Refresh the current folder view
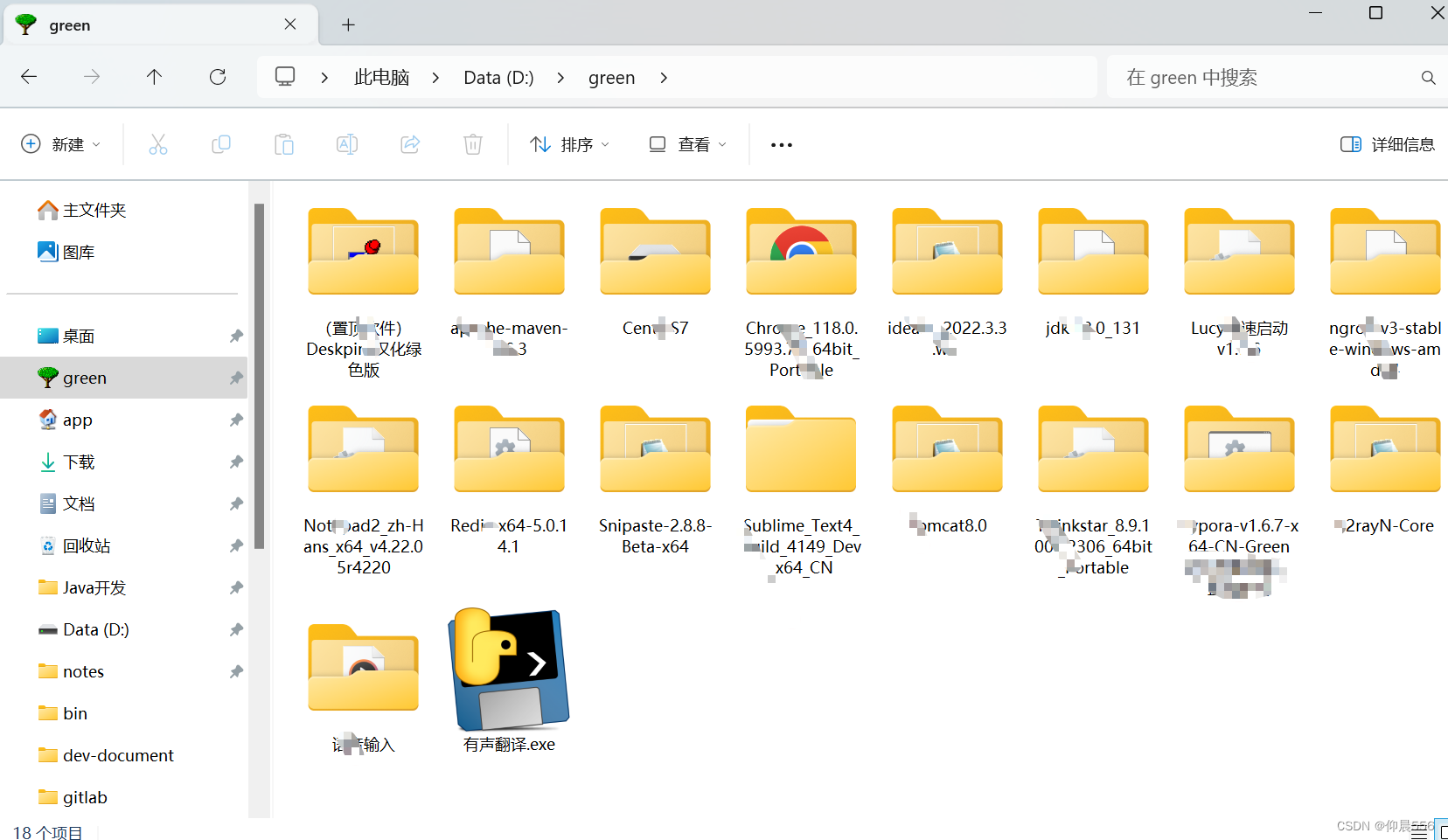This screenshot has height=840, width=1448. pos(218,77)
